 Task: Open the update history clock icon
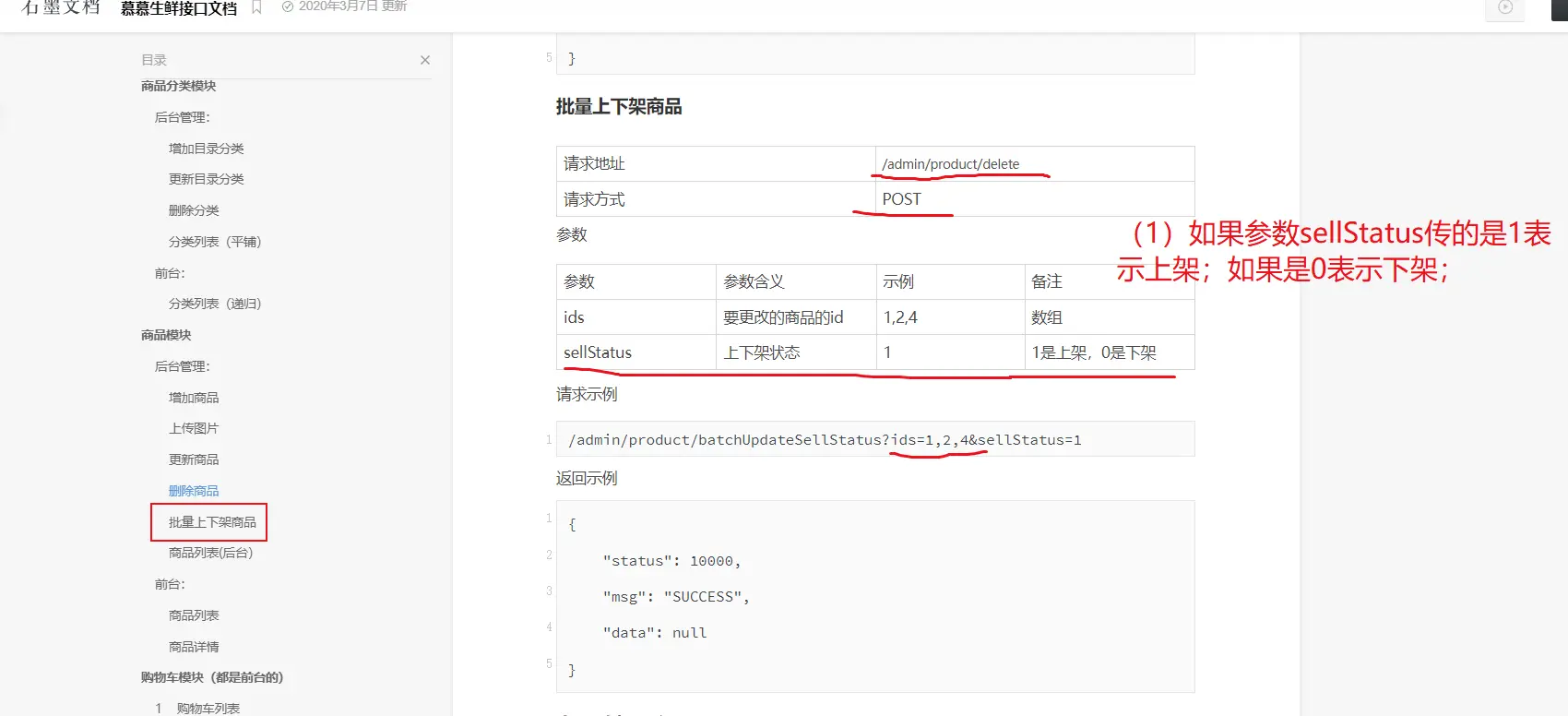tap(287, 6)
